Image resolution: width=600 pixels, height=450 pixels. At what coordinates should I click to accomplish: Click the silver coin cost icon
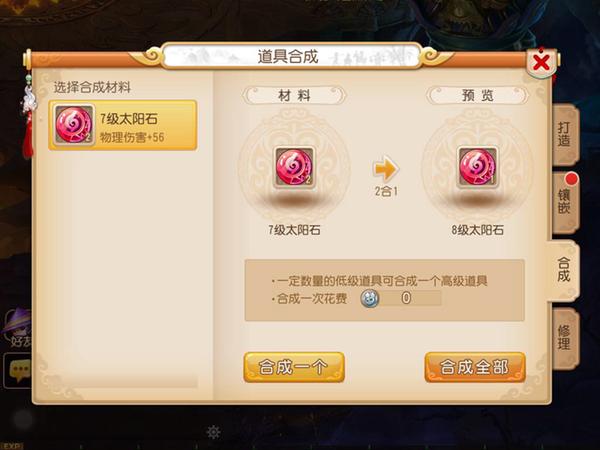tap(370, 298)
